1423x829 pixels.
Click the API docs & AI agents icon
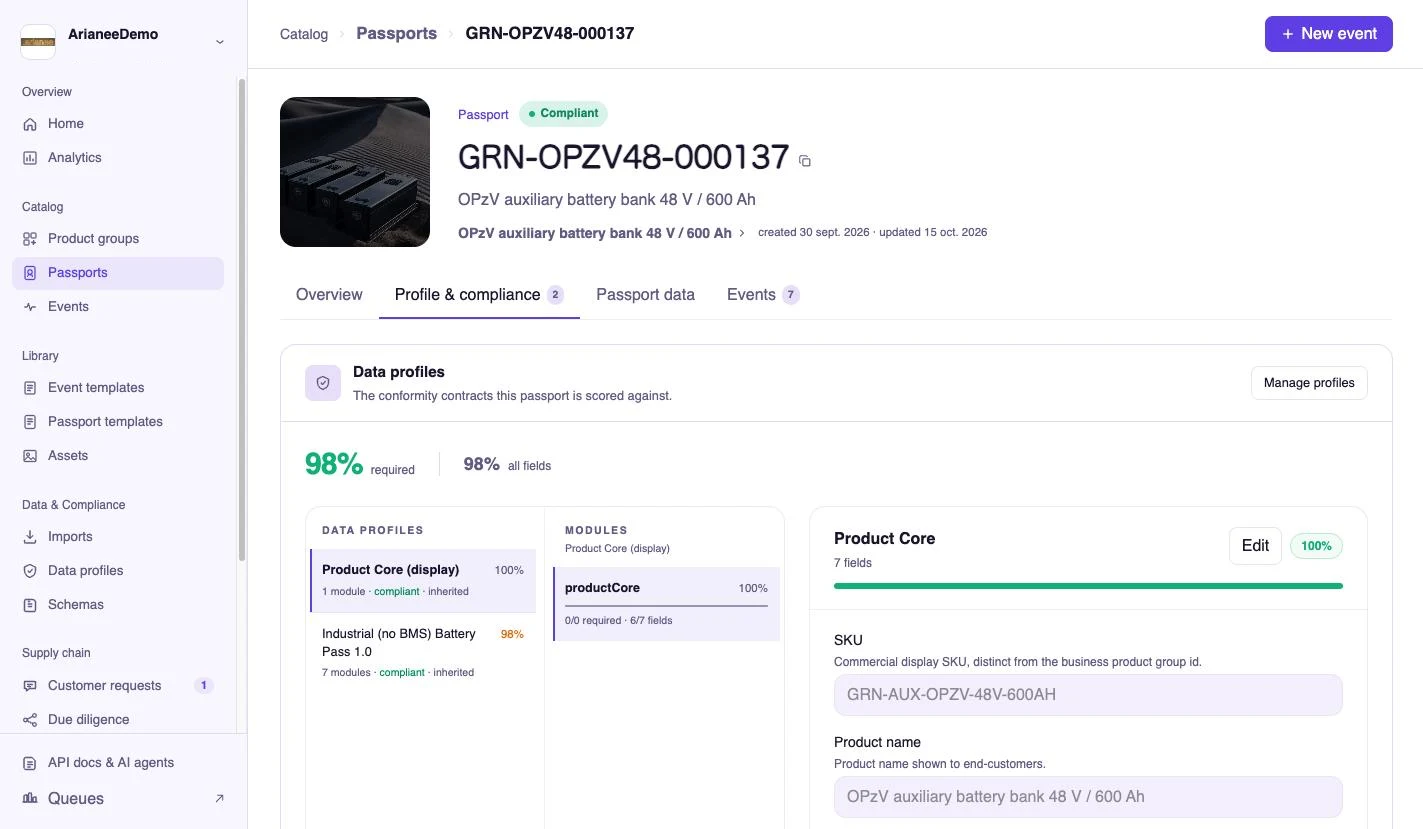[30, 763]
